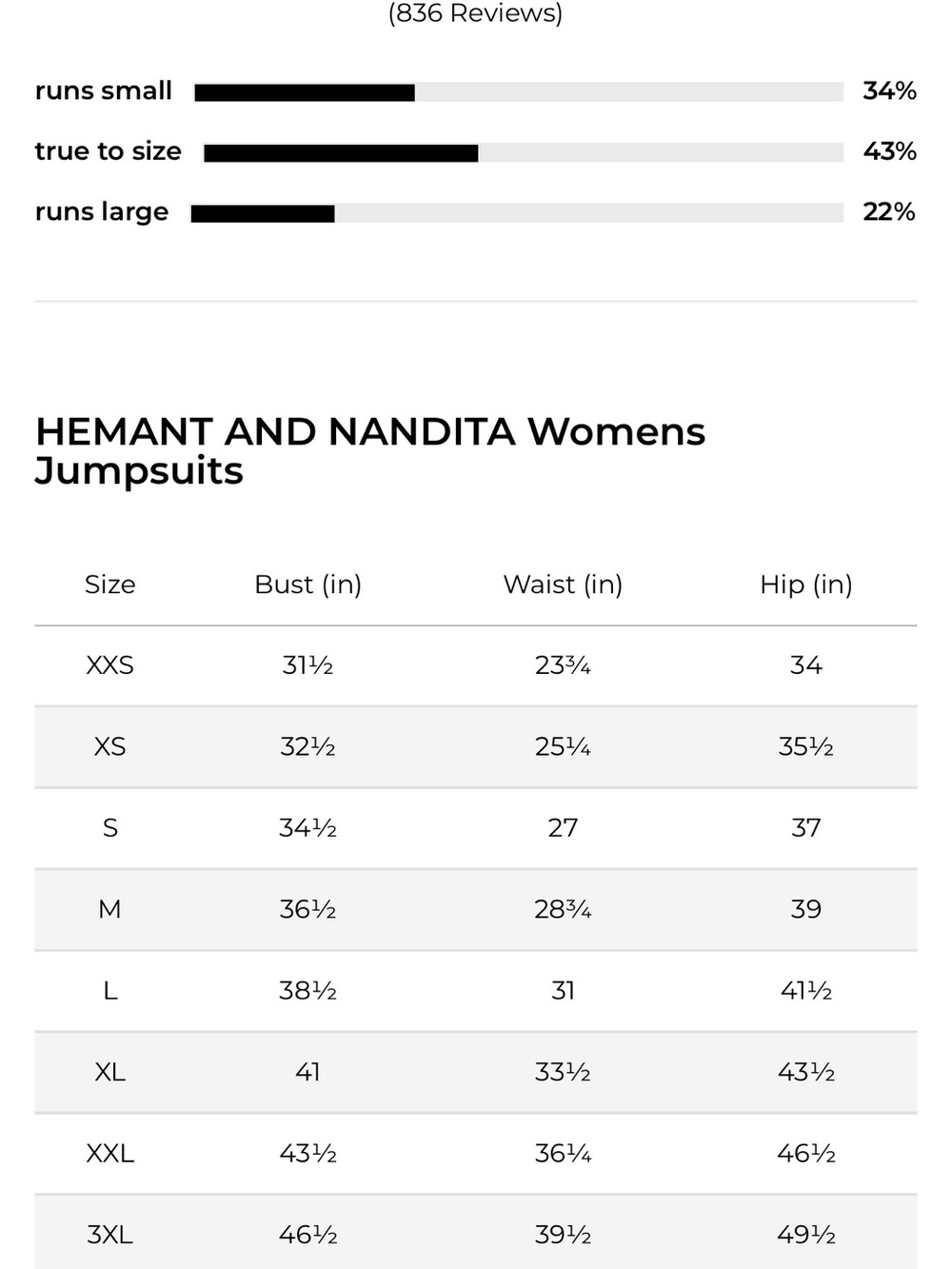952x1269 pixels.
Task: Select the runs large rating bar
Action: pyautogui.click(x=517, y=213)
